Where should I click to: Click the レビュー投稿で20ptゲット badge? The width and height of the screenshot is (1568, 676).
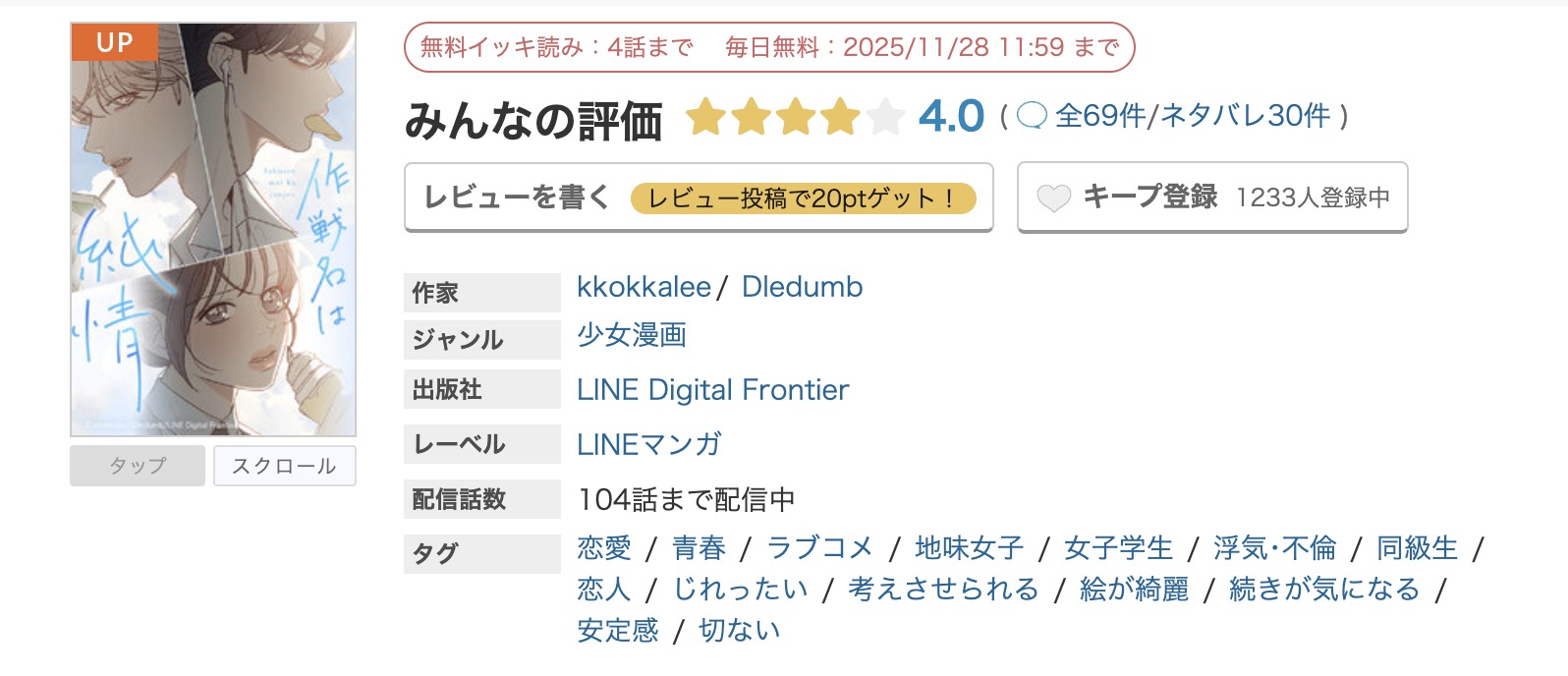point(806,199)
